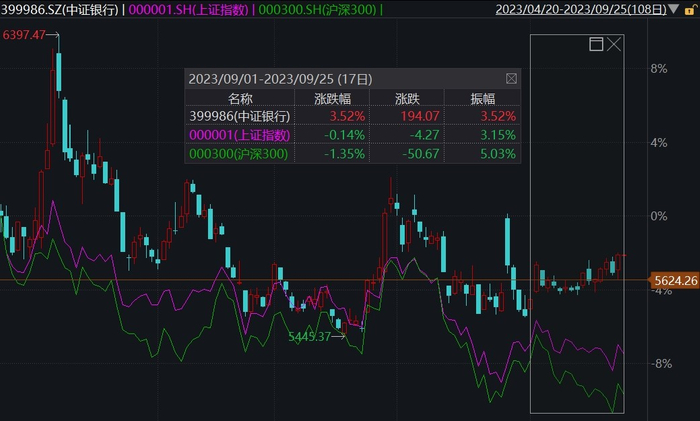
Task: Click the 5624.26 current price tag
Action: click(675, 280)
